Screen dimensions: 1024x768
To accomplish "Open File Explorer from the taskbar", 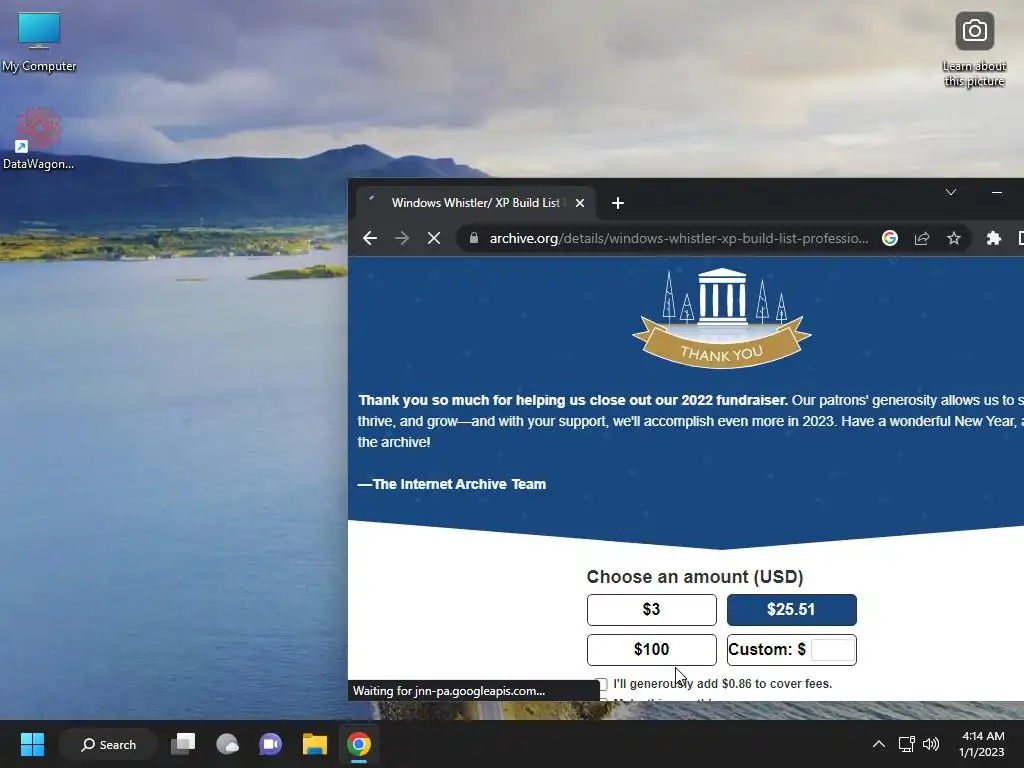I will pyautogui.click(x=315, y=744).
